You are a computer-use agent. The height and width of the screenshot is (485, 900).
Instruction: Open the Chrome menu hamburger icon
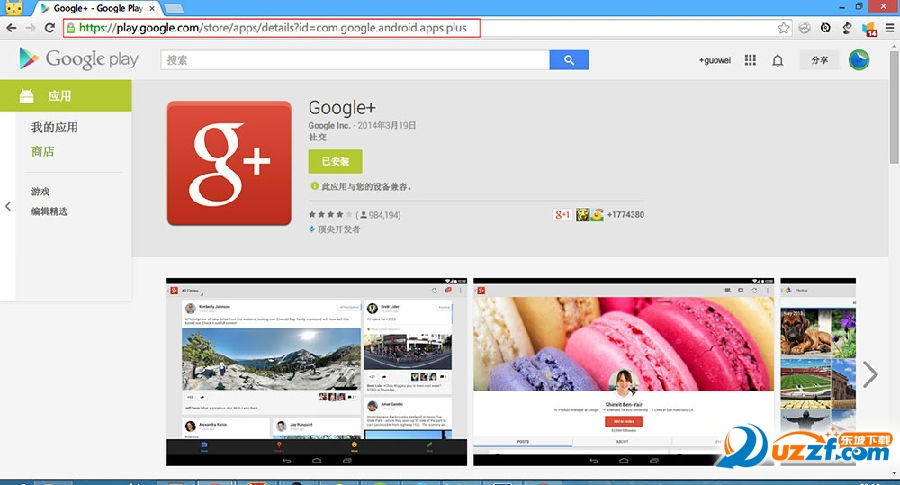(890, 28)
